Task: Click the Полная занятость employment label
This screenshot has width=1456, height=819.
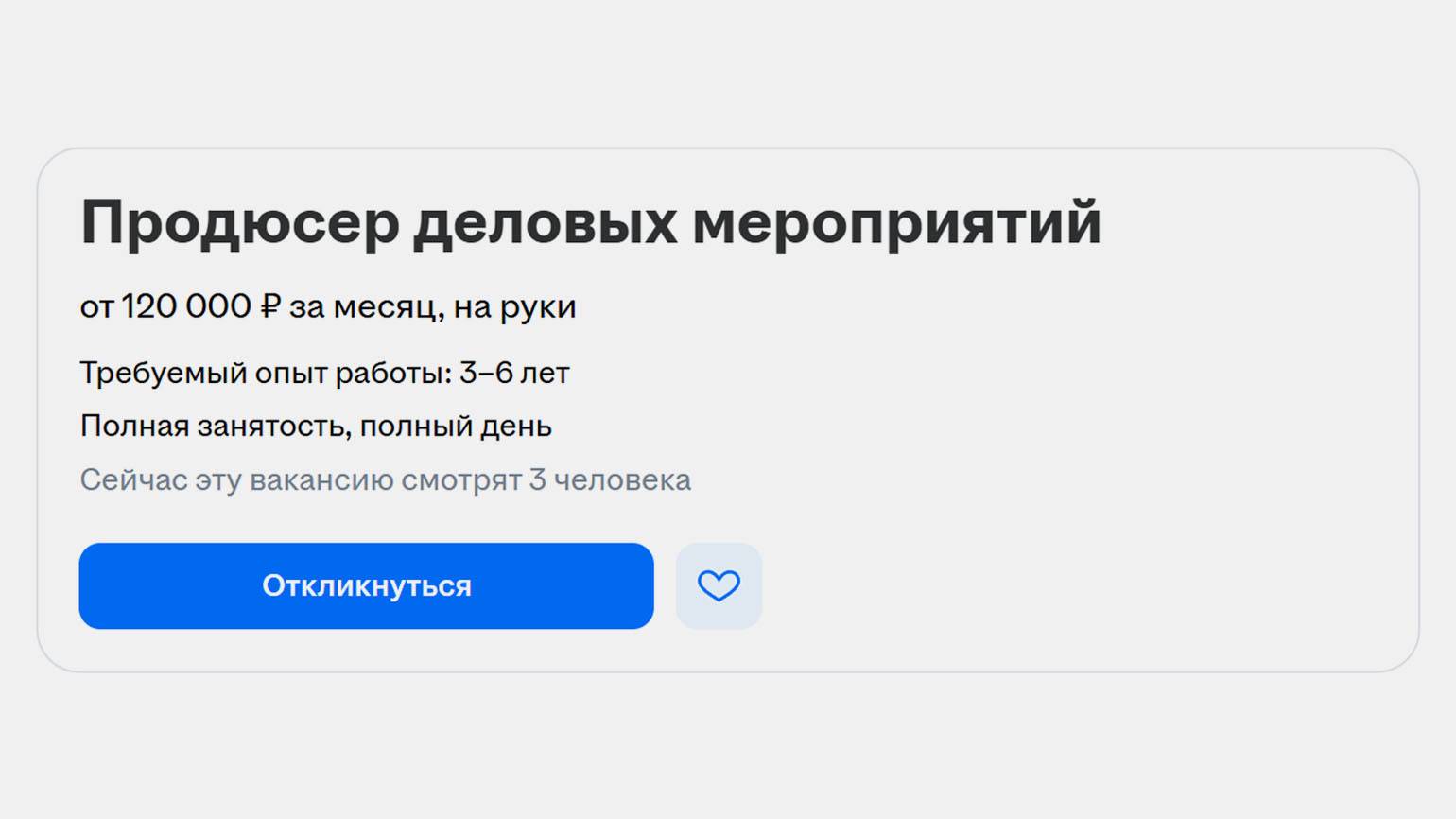Action: click(216, 427)
